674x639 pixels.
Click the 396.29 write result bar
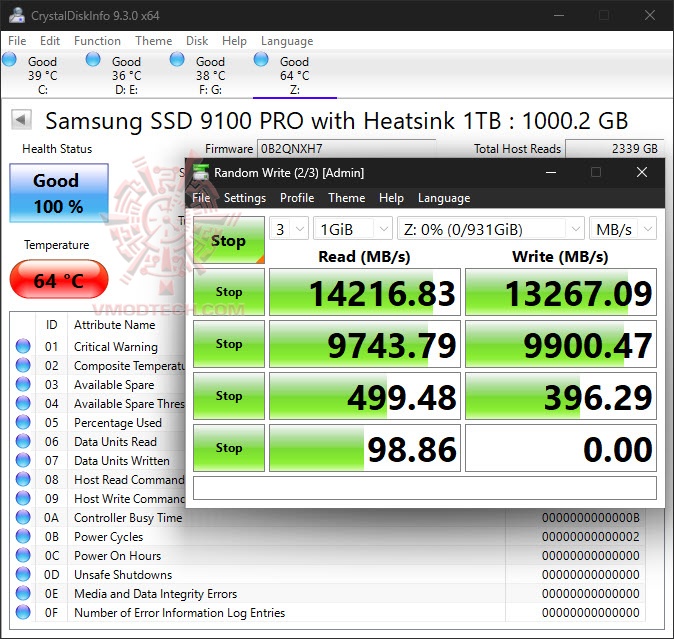click(561, 396)
